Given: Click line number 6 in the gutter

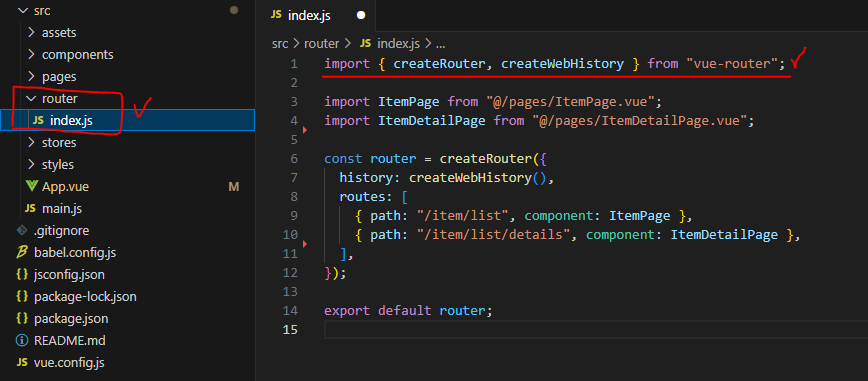Looking at the screenshot, I should coord(294,159).
